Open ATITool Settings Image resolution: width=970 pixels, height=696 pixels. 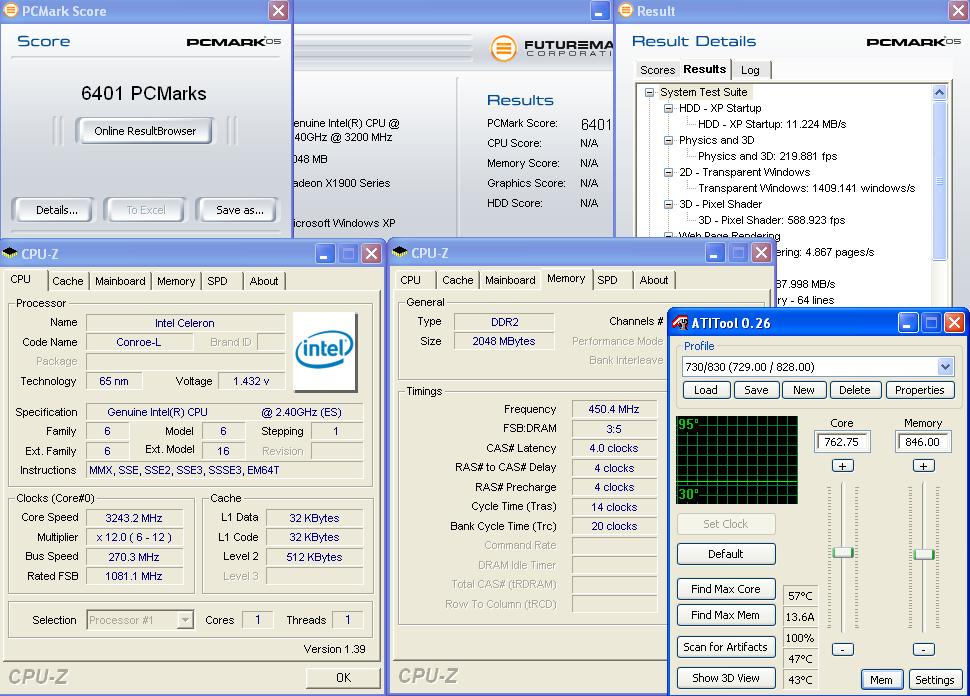(935, 680)
